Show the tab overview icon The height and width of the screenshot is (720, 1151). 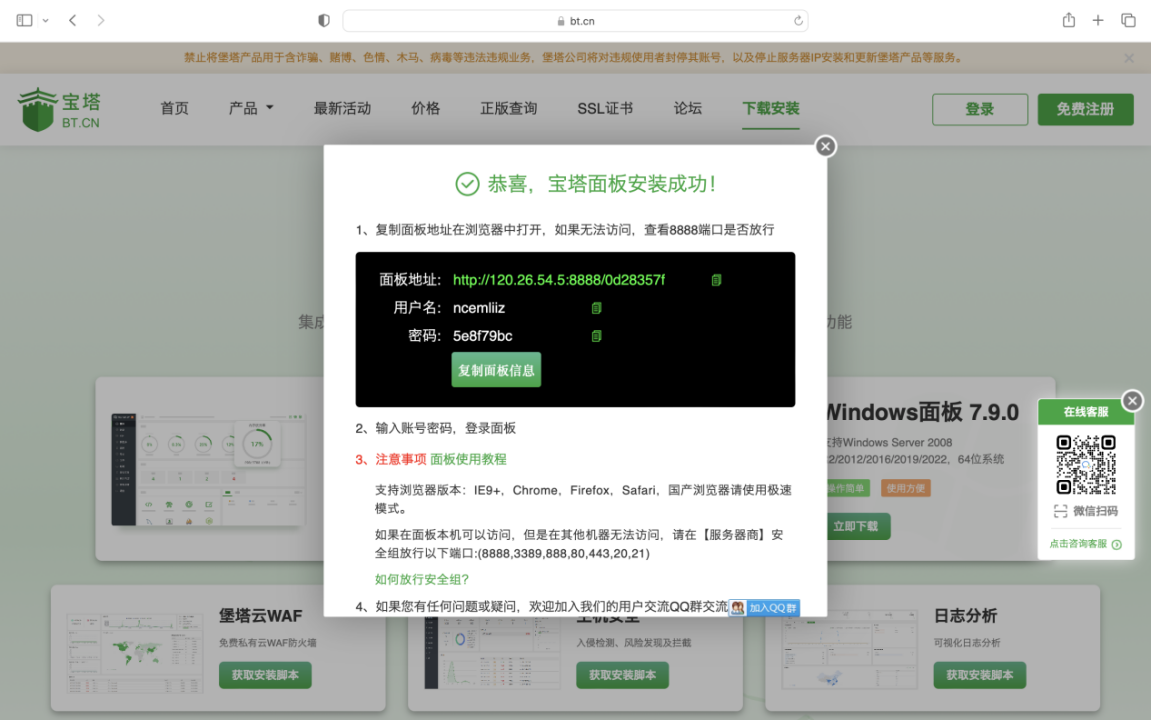click(x=1128, y=21)
